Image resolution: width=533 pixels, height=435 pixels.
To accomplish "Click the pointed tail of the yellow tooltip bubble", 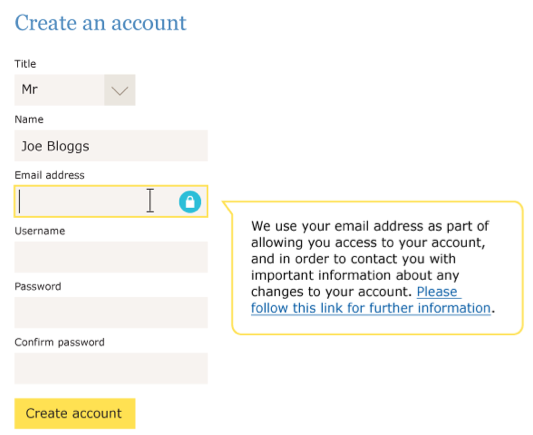I will 228,207.
